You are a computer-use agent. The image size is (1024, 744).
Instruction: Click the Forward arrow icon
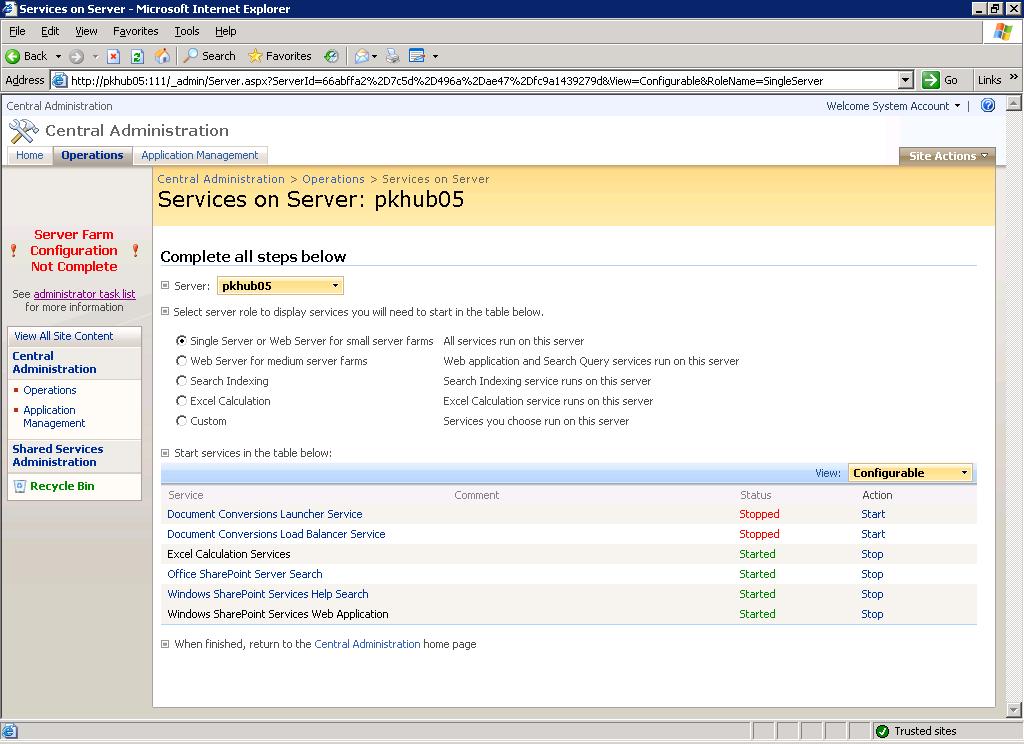(x=76, y=56)
